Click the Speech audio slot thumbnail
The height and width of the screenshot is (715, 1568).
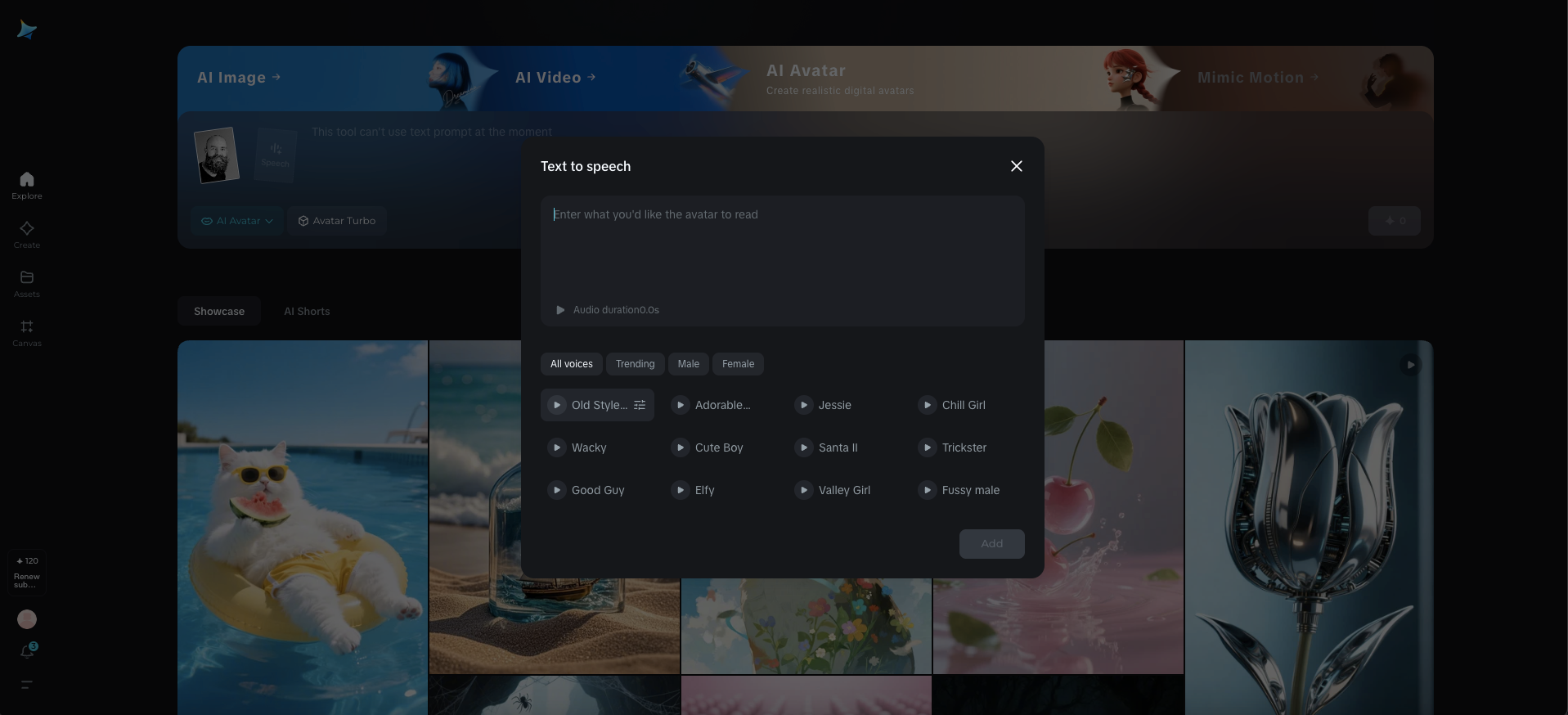(276, 155)
